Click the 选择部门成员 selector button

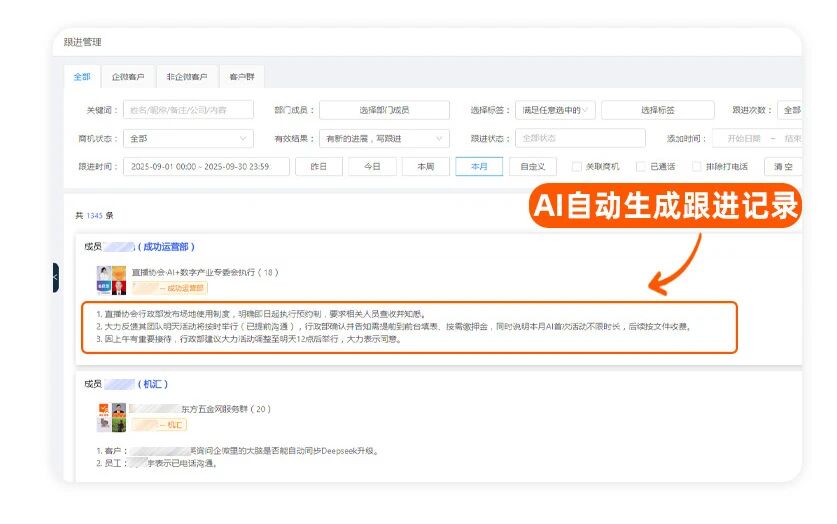(385, 110)
